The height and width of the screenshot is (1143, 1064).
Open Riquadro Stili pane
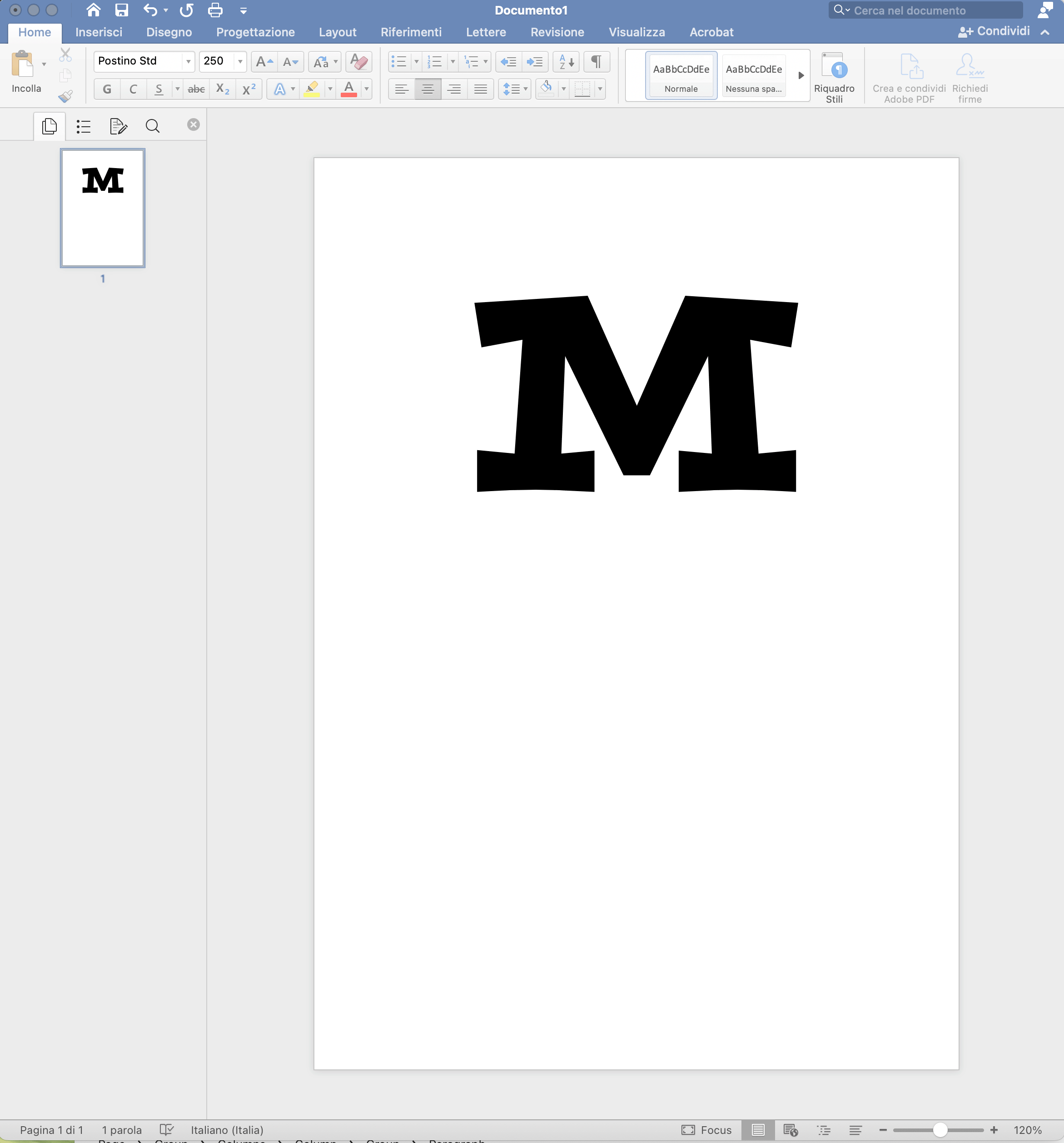[x=835, y=76]
